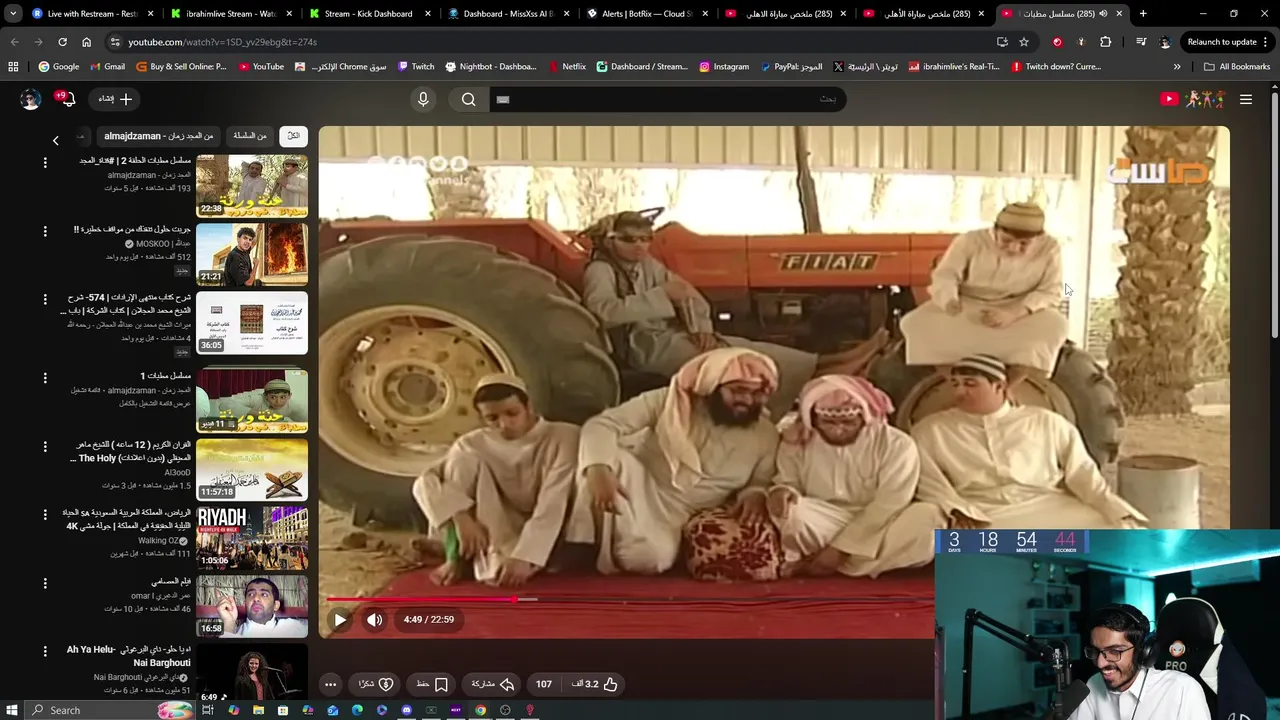Screen dimensions: 1280x720
Task: Open the account avatar menu
Action: coord(30,99)
